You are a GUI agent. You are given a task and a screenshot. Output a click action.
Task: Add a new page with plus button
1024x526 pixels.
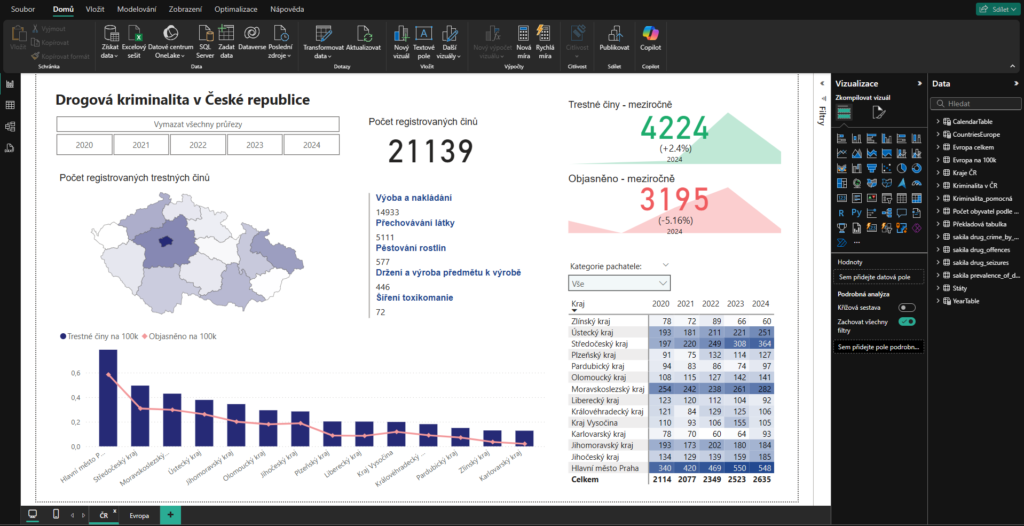tap(170, 514)
